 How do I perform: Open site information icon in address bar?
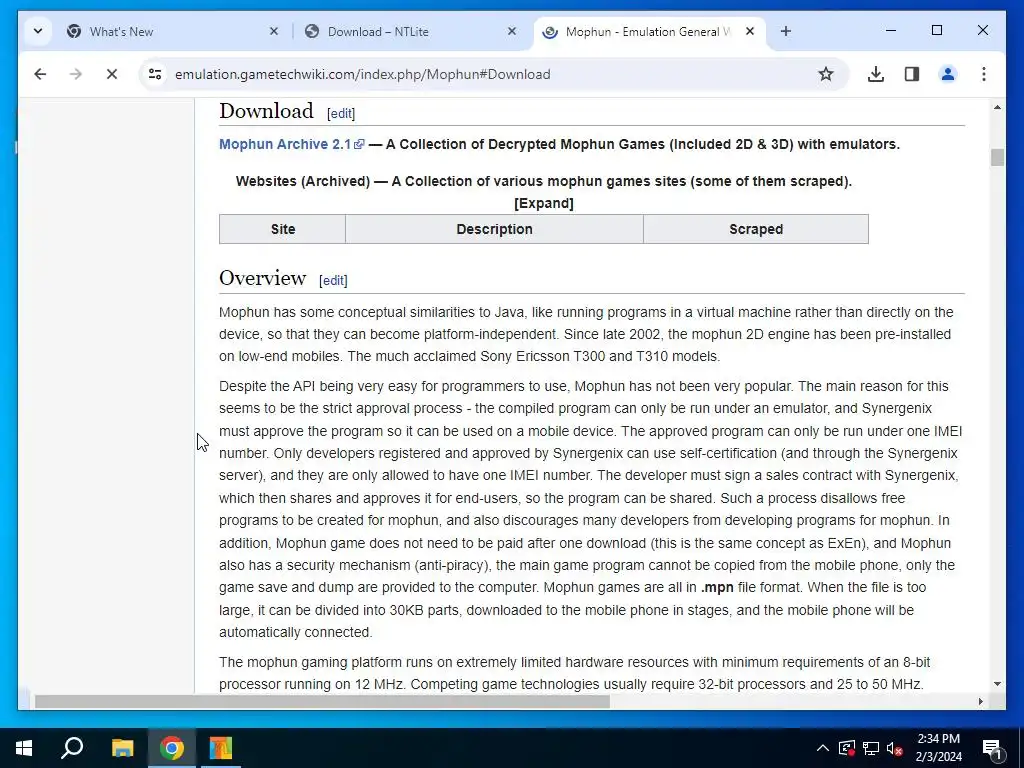(x=155, y=74)
